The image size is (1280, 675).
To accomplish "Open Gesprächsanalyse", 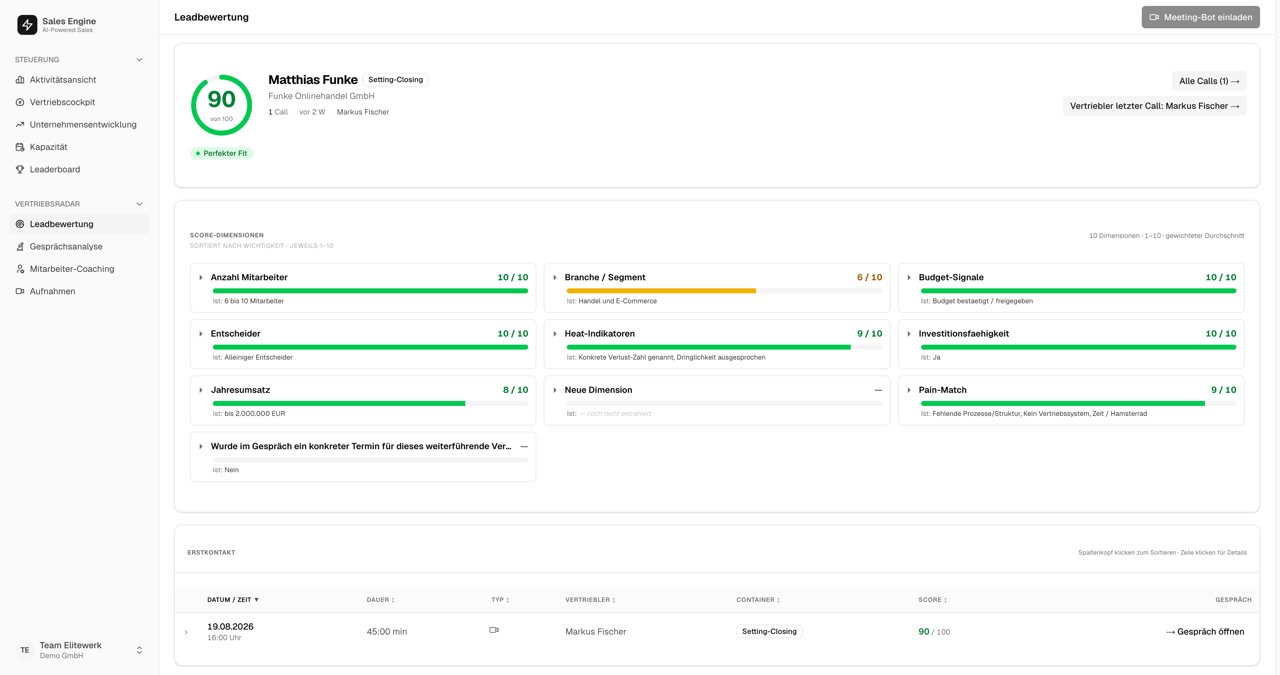I will click(x=80, y=247).
